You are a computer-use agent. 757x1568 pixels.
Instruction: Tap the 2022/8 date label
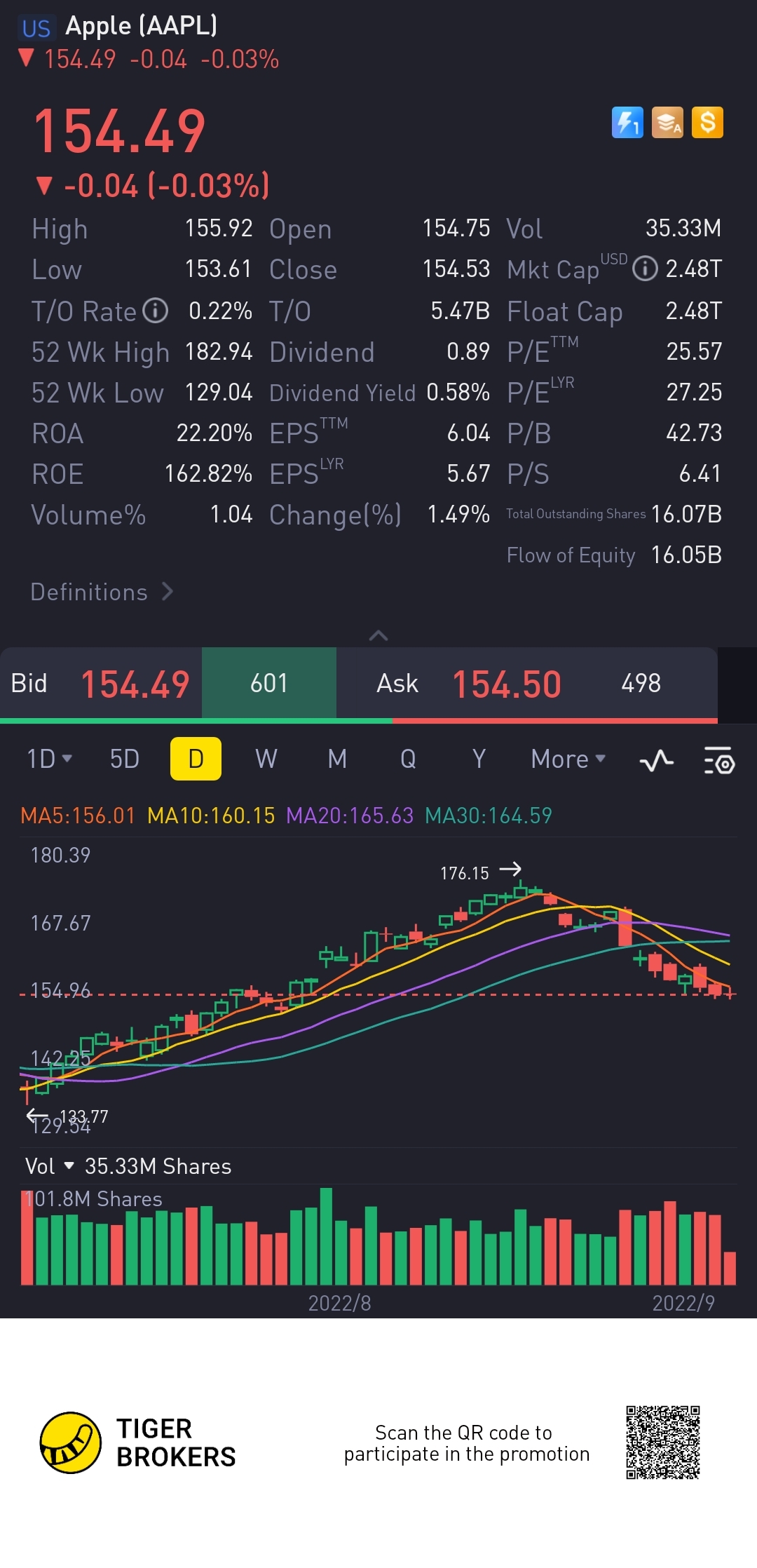coord(340,1303)
